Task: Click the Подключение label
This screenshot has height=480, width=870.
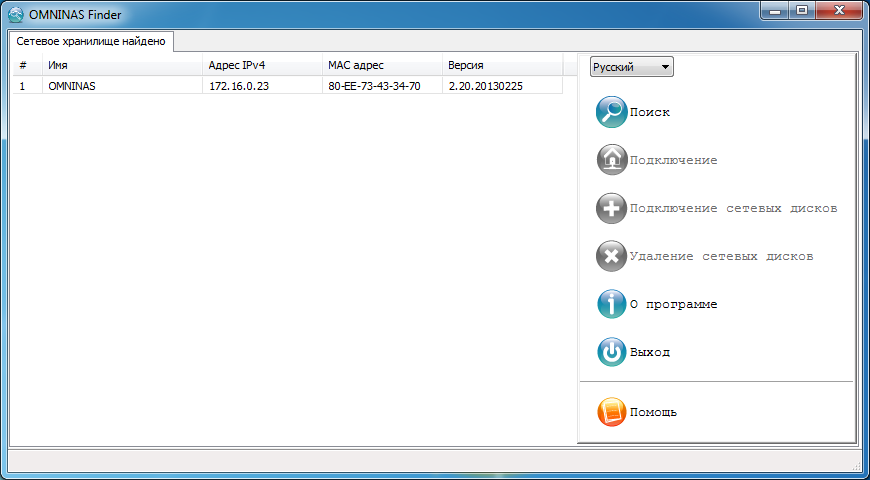Action: pyautogui.click(x=674, y=160)
